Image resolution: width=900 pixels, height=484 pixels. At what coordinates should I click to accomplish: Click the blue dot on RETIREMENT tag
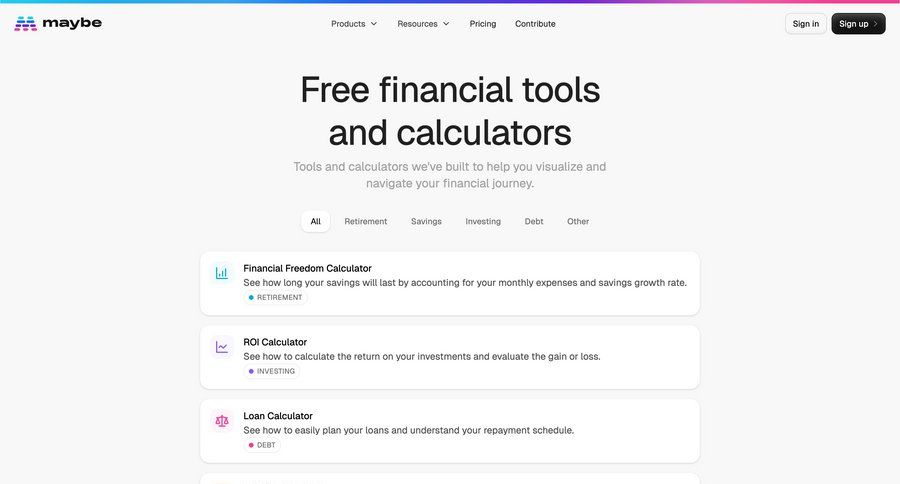[251, 297]
